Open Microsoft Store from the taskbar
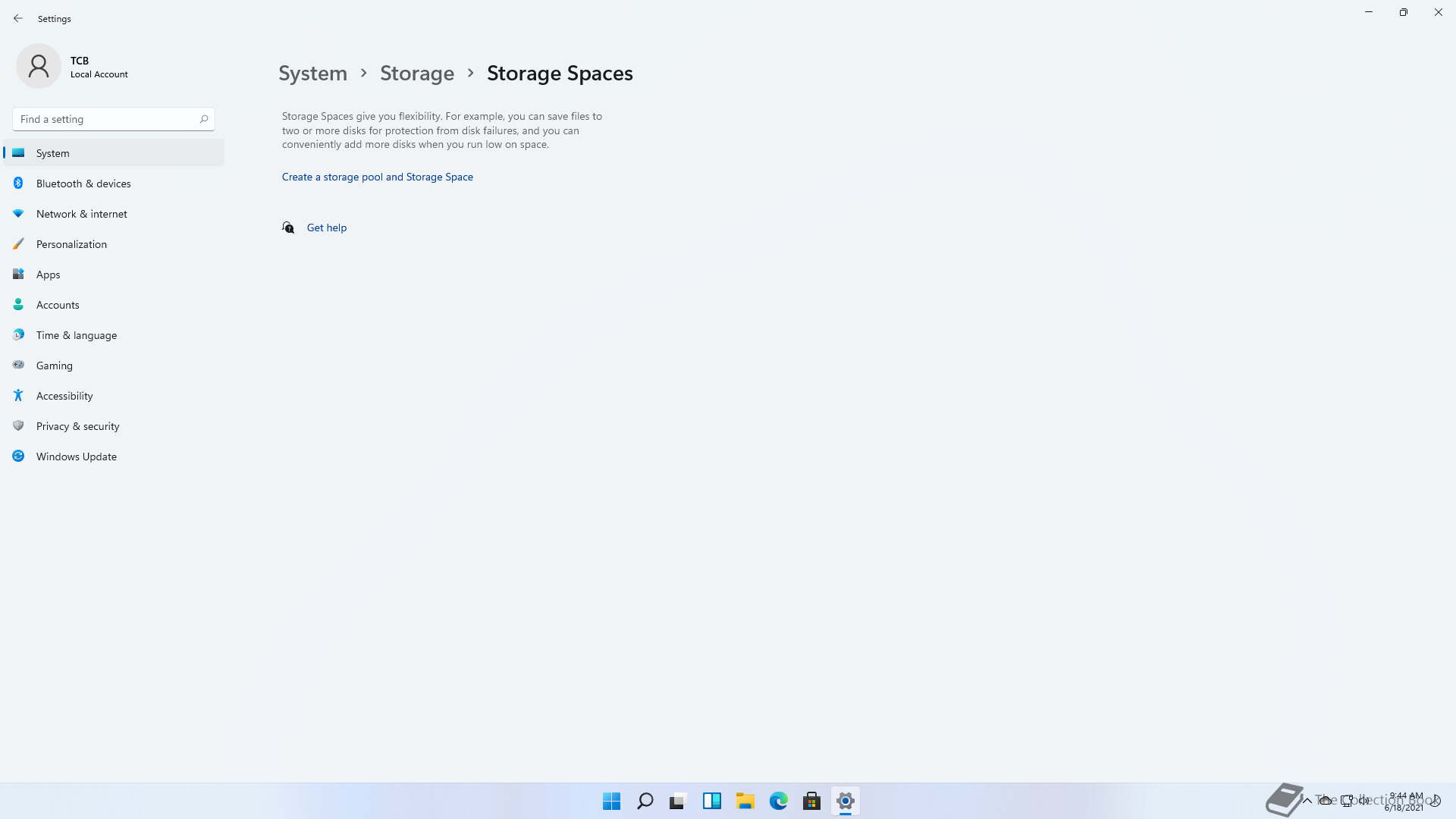 pos(812,801)
